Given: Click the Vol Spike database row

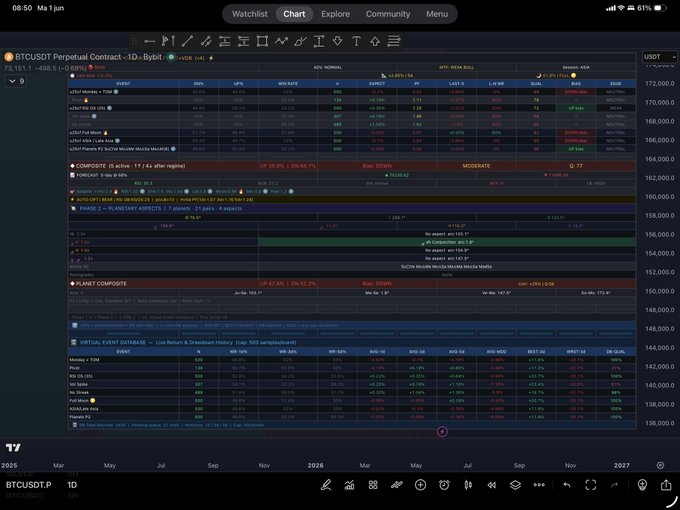Looking at the screenshot, I should tap(352, 384).
